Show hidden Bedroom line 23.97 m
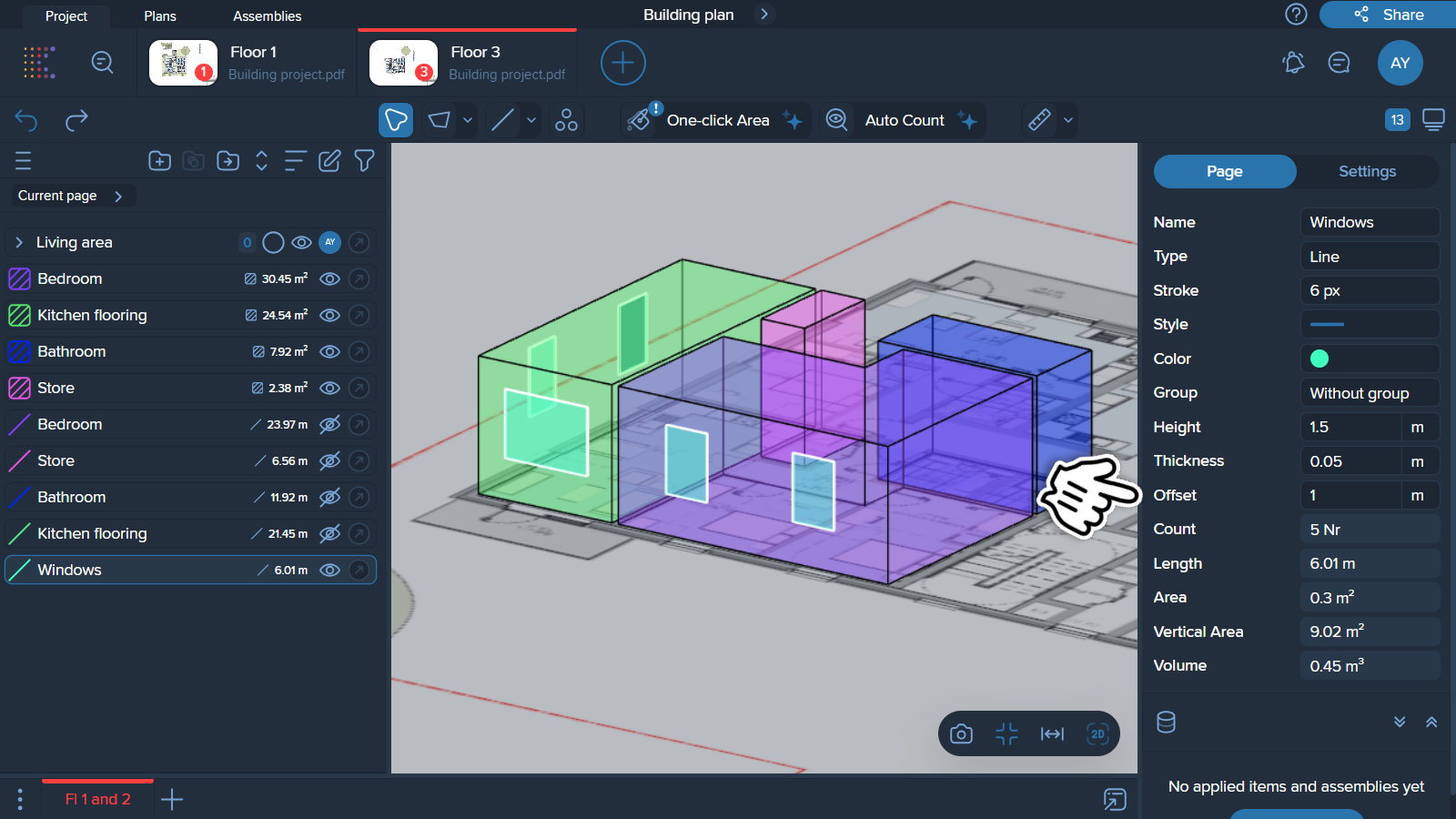Viewport: 1456px width, 819px height. (330, 425)
